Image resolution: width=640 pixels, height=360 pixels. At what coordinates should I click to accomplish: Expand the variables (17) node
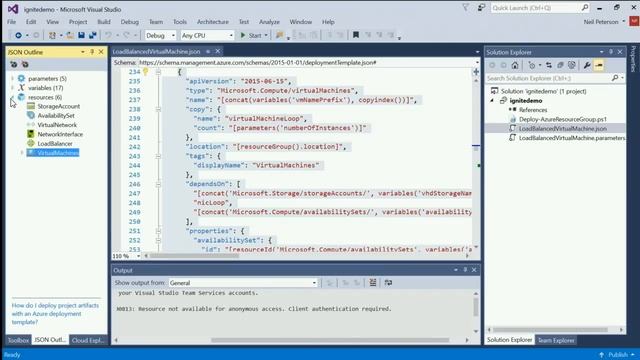(x=12, y=88)
